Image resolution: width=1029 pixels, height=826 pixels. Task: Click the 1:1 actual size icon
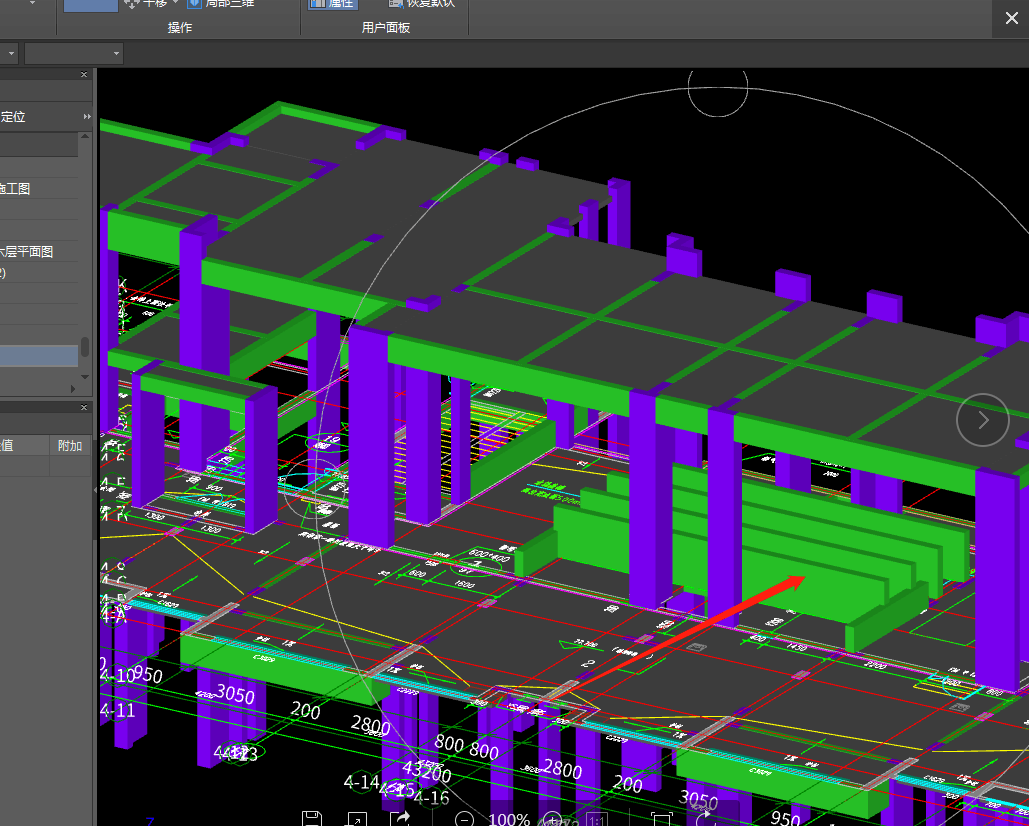(596, 820)
